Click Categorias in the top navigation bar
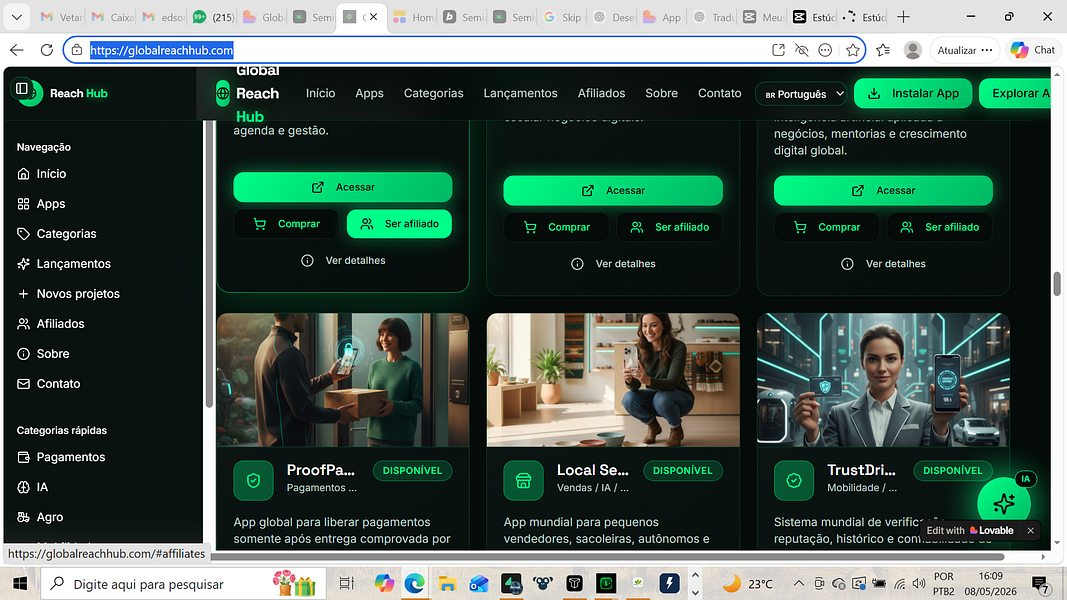This screenshot has height=600, width=1067. [x=433, y=93]
